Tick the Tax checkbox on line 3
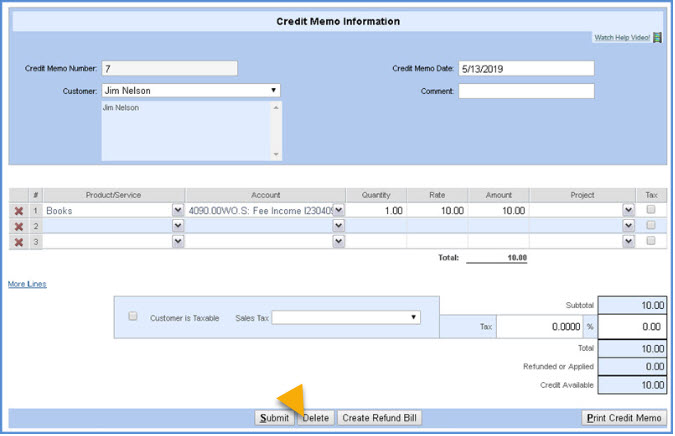 click(651, 240)
